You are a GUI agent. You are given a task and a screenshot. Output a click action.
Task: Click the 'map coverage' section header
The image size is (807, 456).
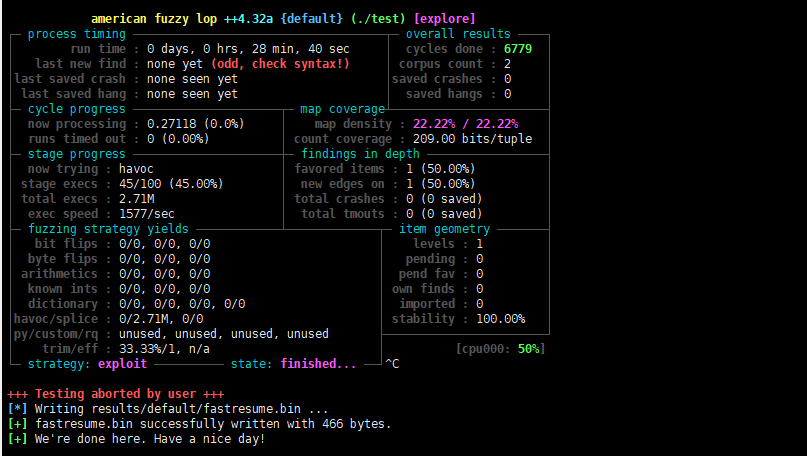343,109
